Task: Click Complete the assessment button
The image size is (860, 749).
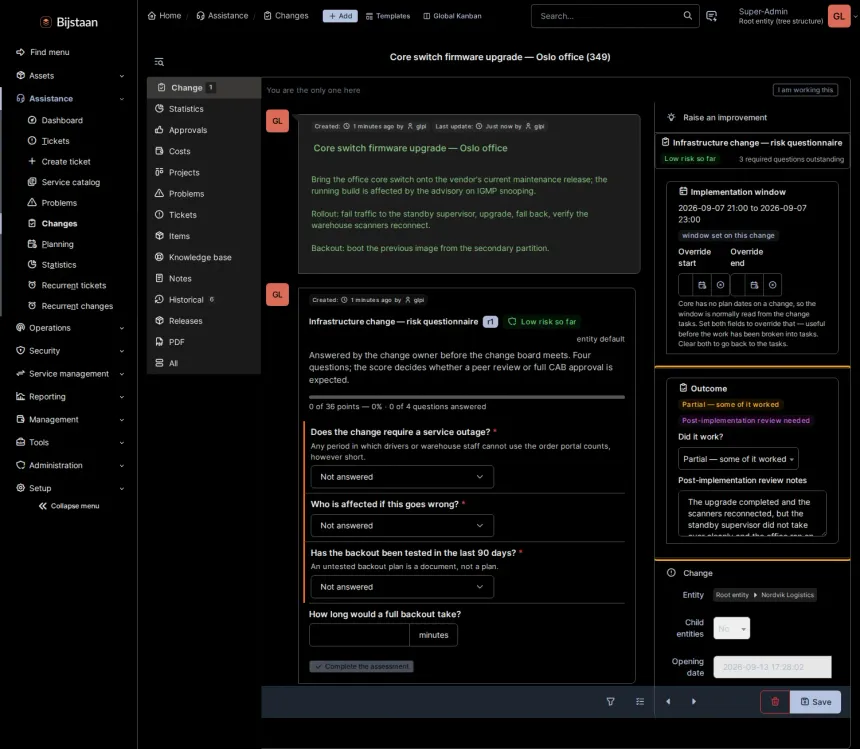Action: coord(361,667)
